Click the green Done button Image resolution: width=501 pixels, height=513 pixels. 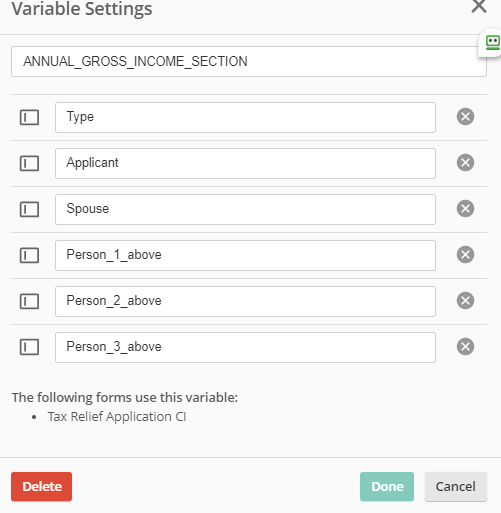pos(387,487)
